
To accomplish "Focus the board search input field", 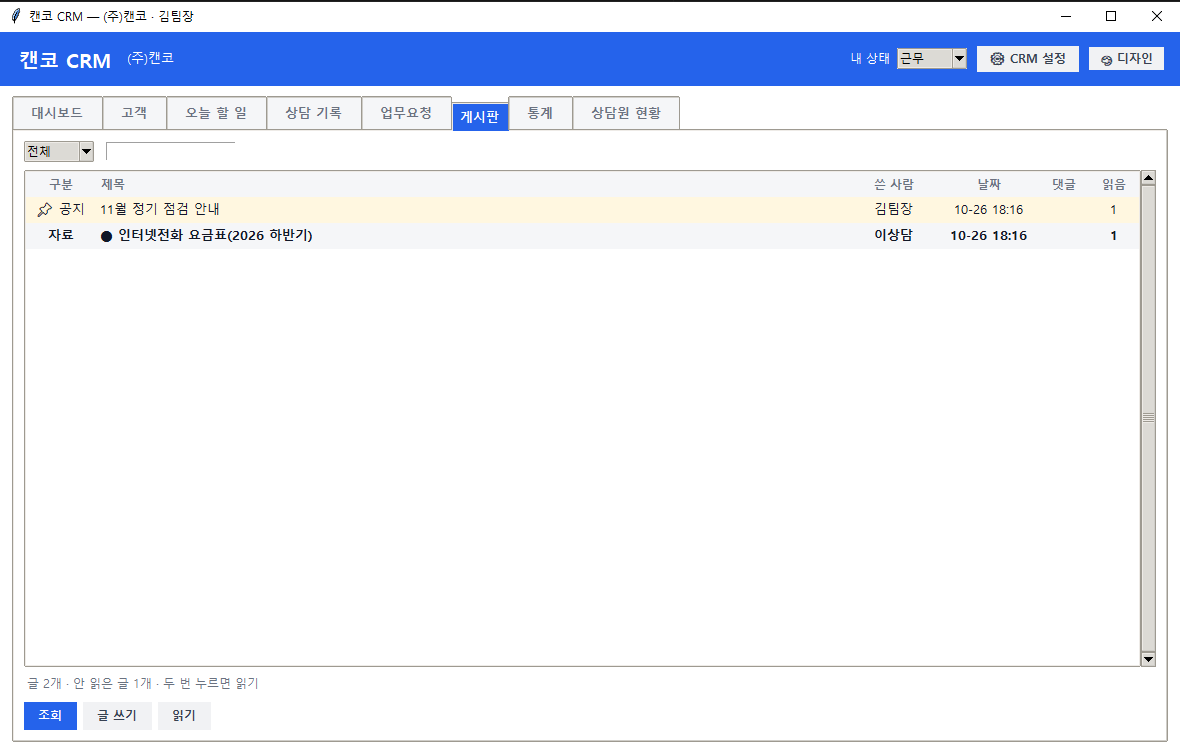I will [x=171, y=151].
